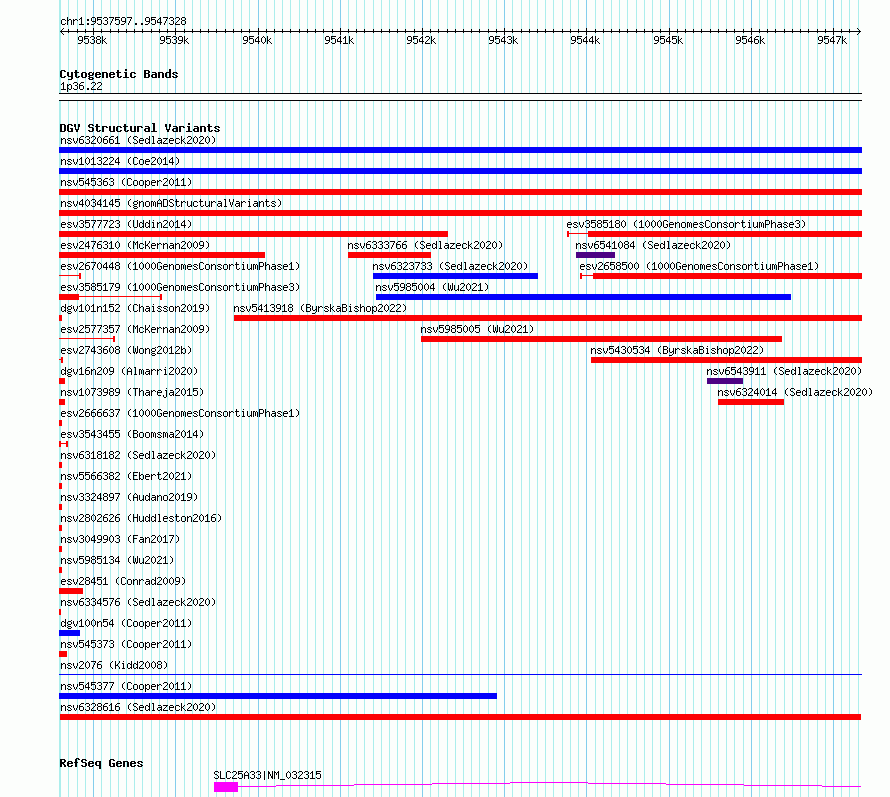Screen dimensions: 890x797
Task: Click the DGV Structural Variants track title
Action: 140,128
